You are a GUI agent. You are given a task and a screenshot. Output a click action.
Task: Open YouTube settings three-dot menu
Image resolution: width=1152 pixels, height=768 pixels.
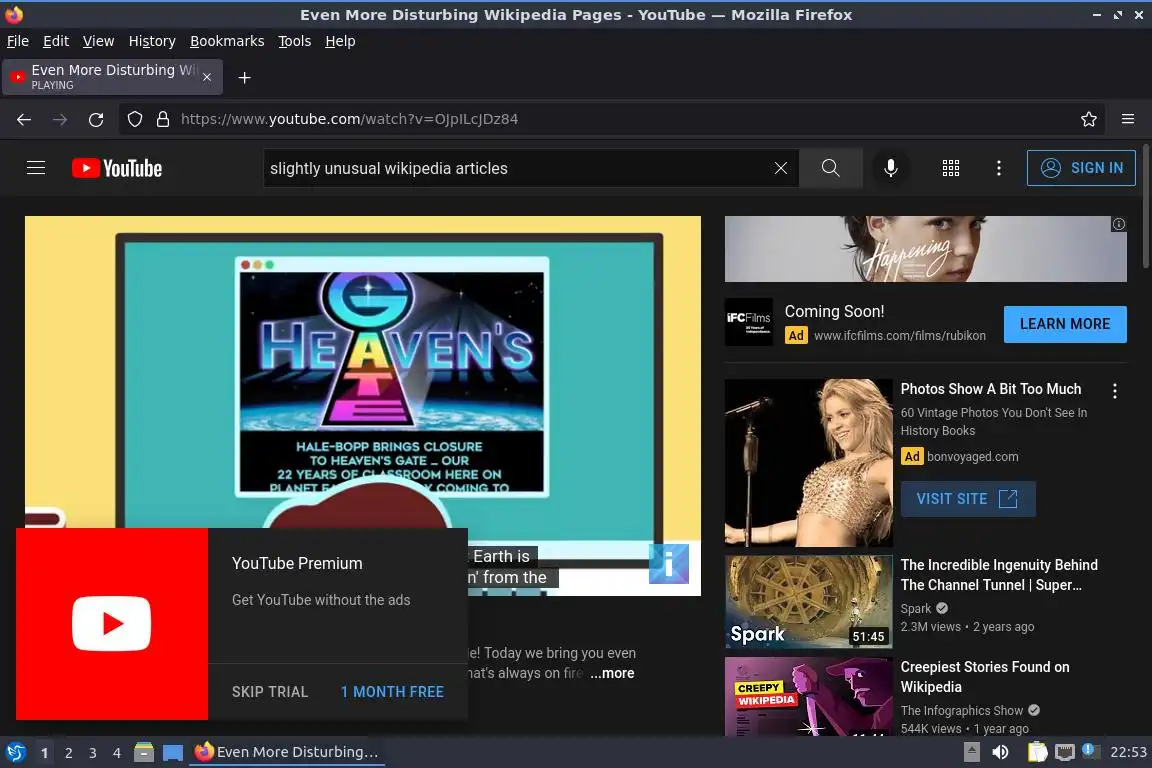(998, 168)
